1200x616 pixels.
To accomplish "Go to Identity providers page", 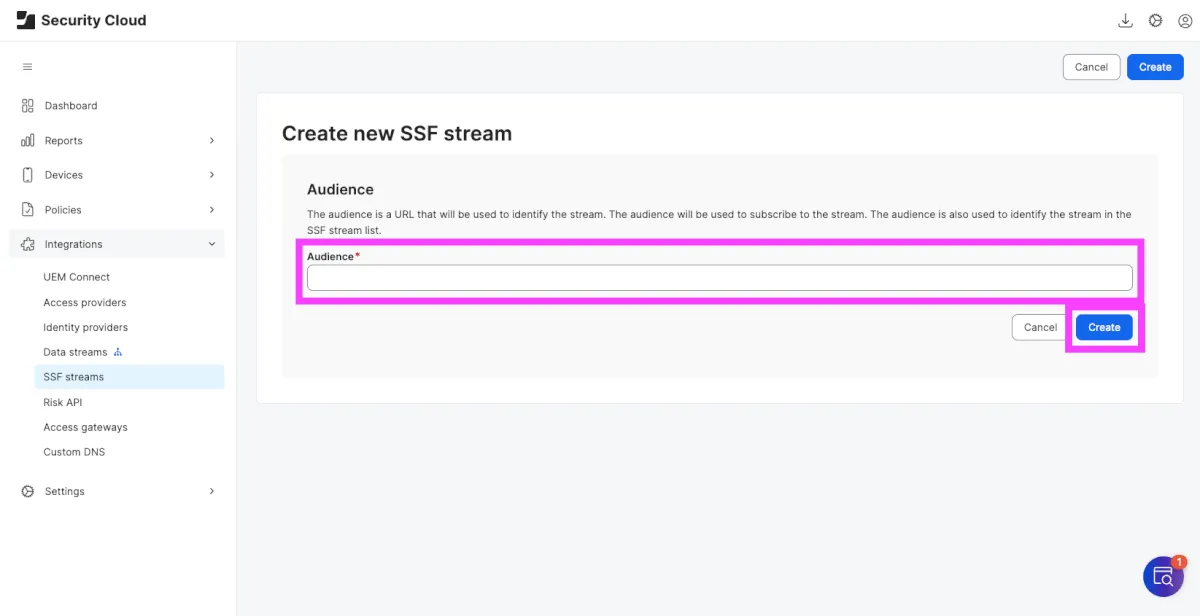I will pyautogui.click(x=86, y=327).
